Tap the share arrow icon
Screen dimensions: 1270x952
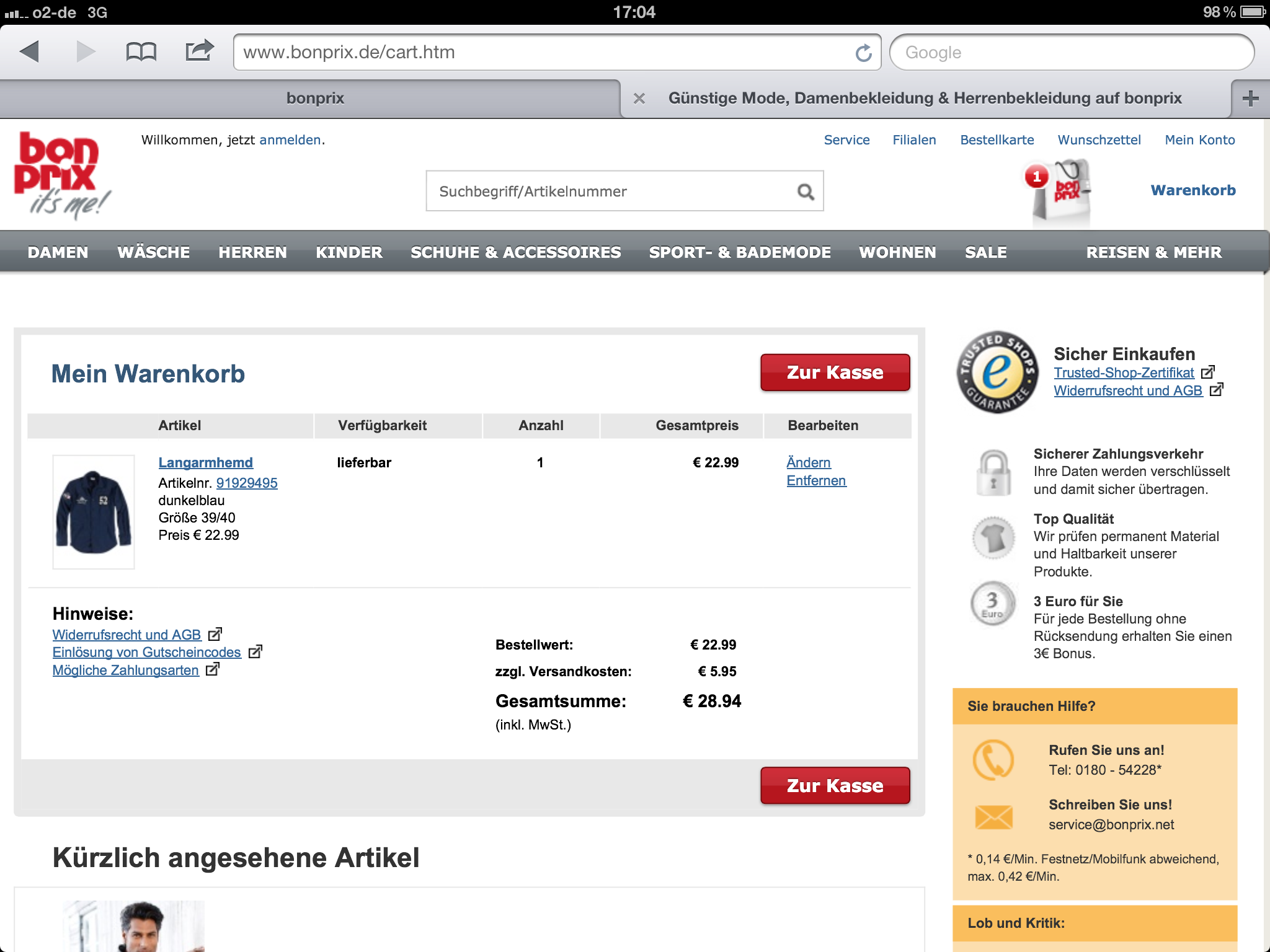(x=199, y=51)
